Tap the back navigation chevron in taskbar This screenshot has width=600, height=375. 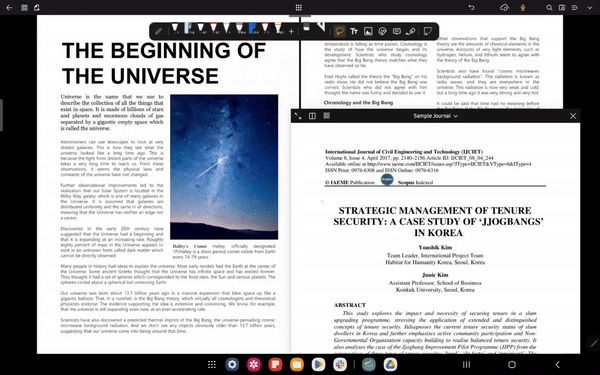coord(558,365)
